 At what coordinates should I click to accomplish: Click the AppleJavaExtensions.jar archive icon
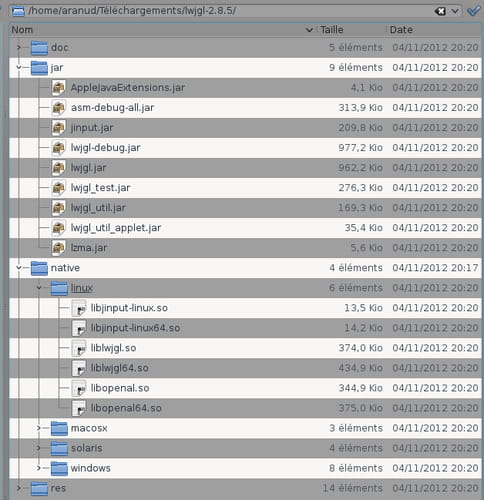pyautogui.click(x=59, y=88)
